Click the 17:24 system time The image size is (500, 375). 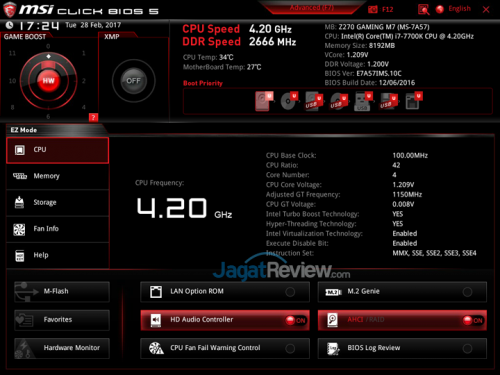point(39,26)
